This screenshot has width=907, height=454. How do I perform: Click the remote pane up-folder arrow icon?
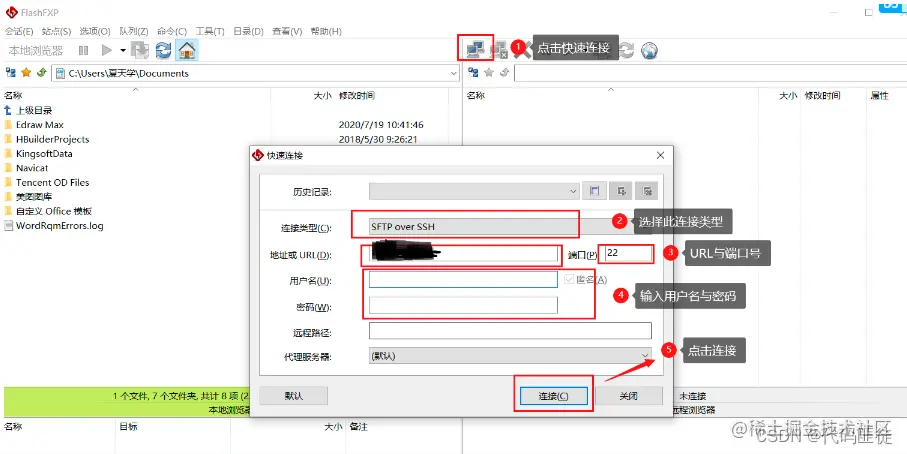(504, 73)
